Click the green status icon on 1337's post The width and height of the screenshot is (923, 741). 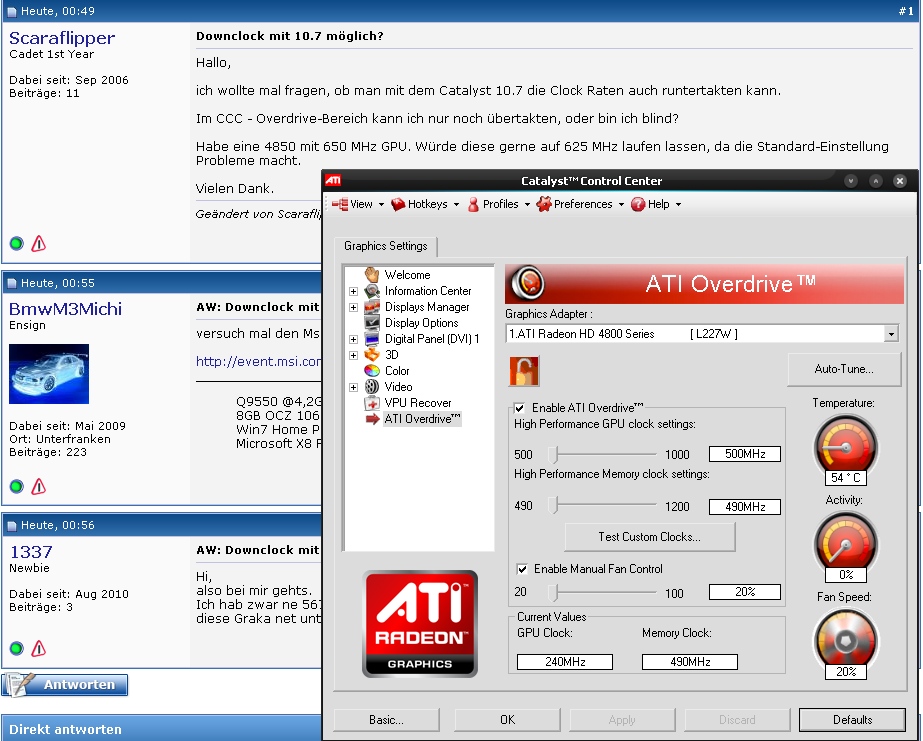tap(16, 648)
